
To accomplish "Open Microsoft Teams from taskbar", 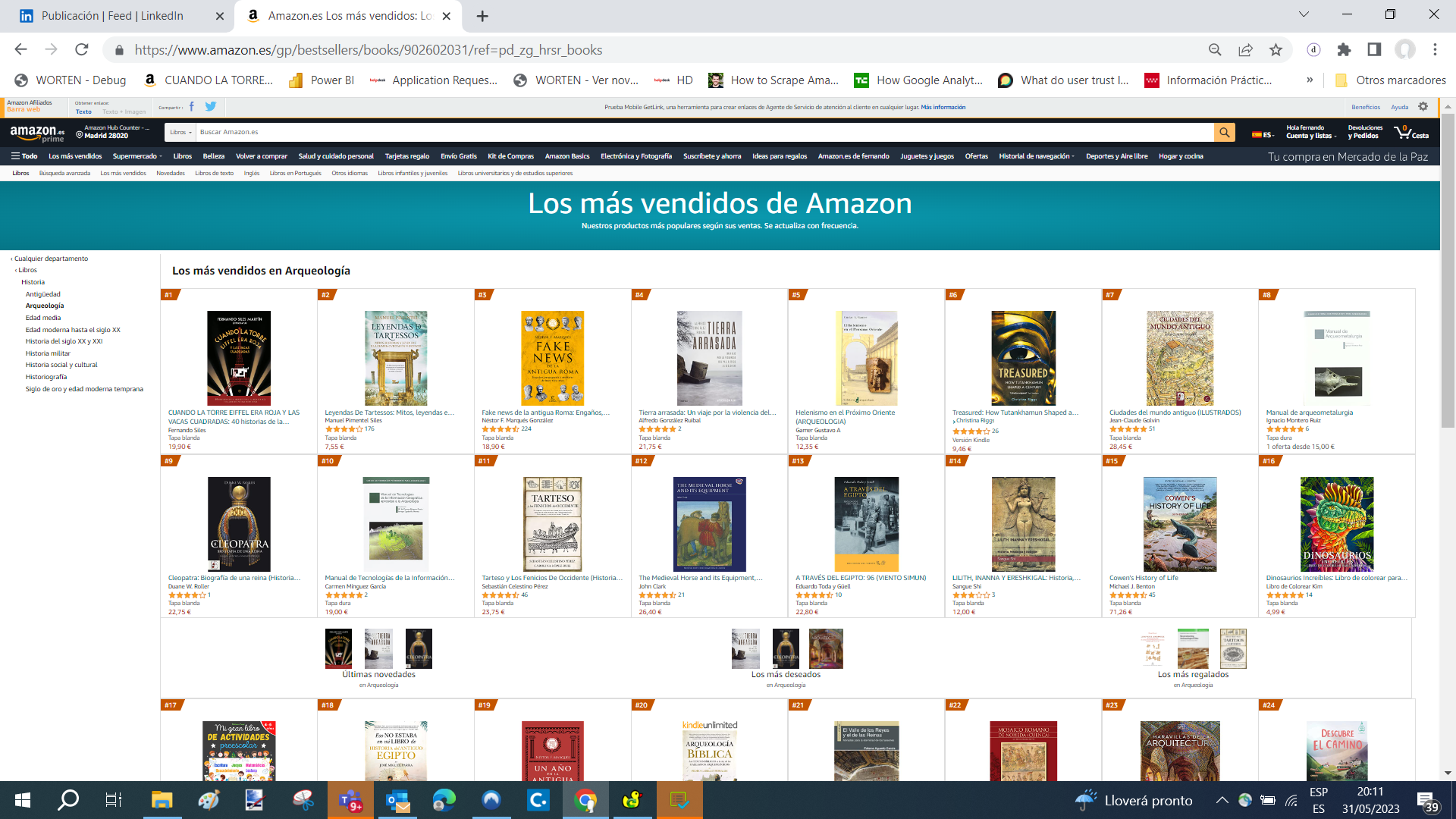I will (350, 800).
